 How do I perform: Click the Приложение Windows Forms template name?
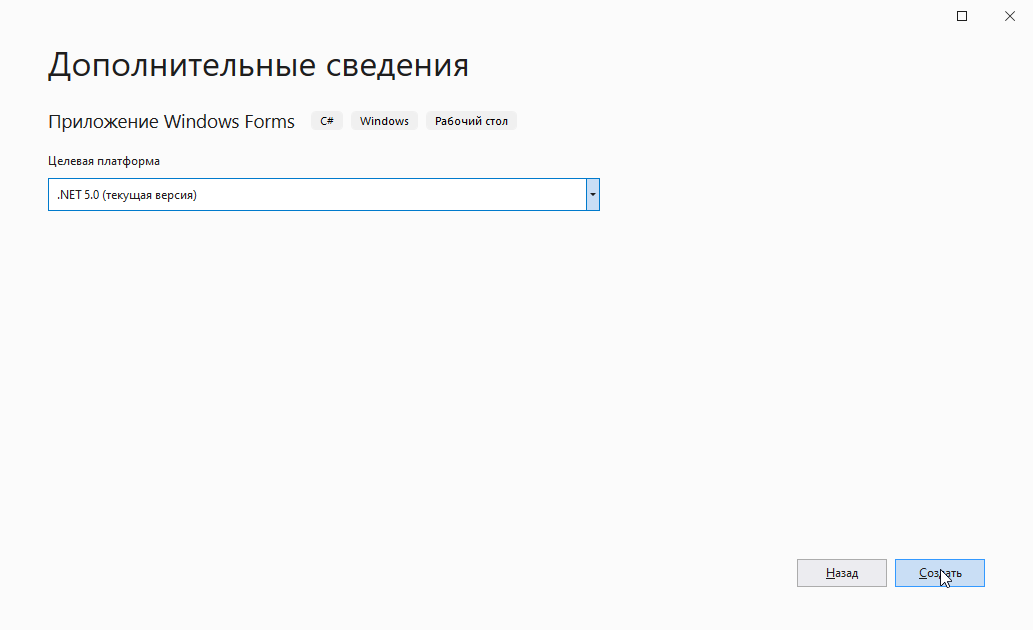pos(171,121)
